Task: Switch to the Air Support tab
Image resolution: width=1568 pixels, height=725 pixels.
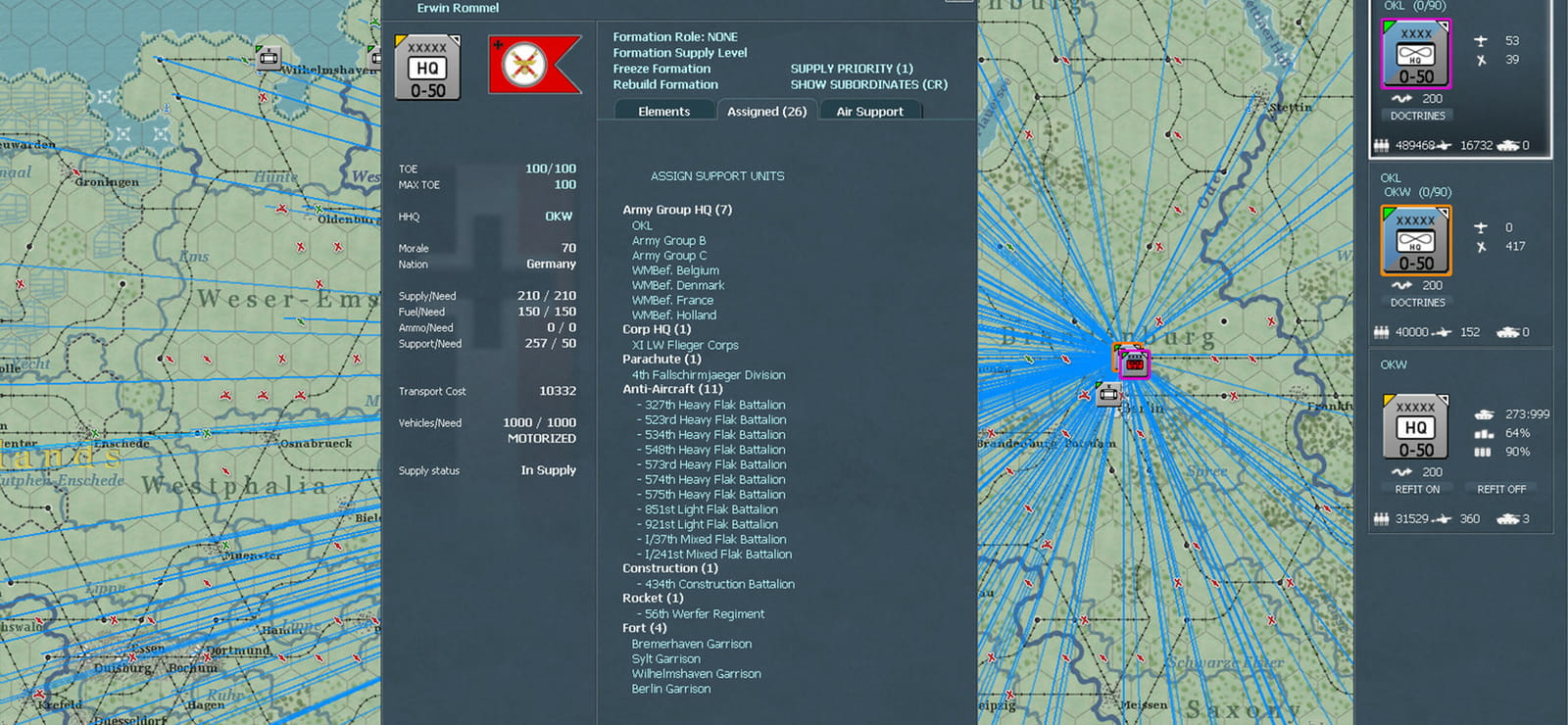Action: coord(869,111)
